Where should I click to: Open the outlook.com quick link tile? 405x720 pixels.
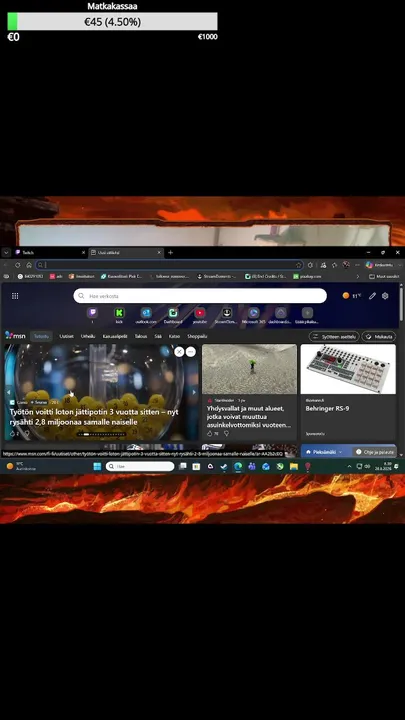point(146,313)
